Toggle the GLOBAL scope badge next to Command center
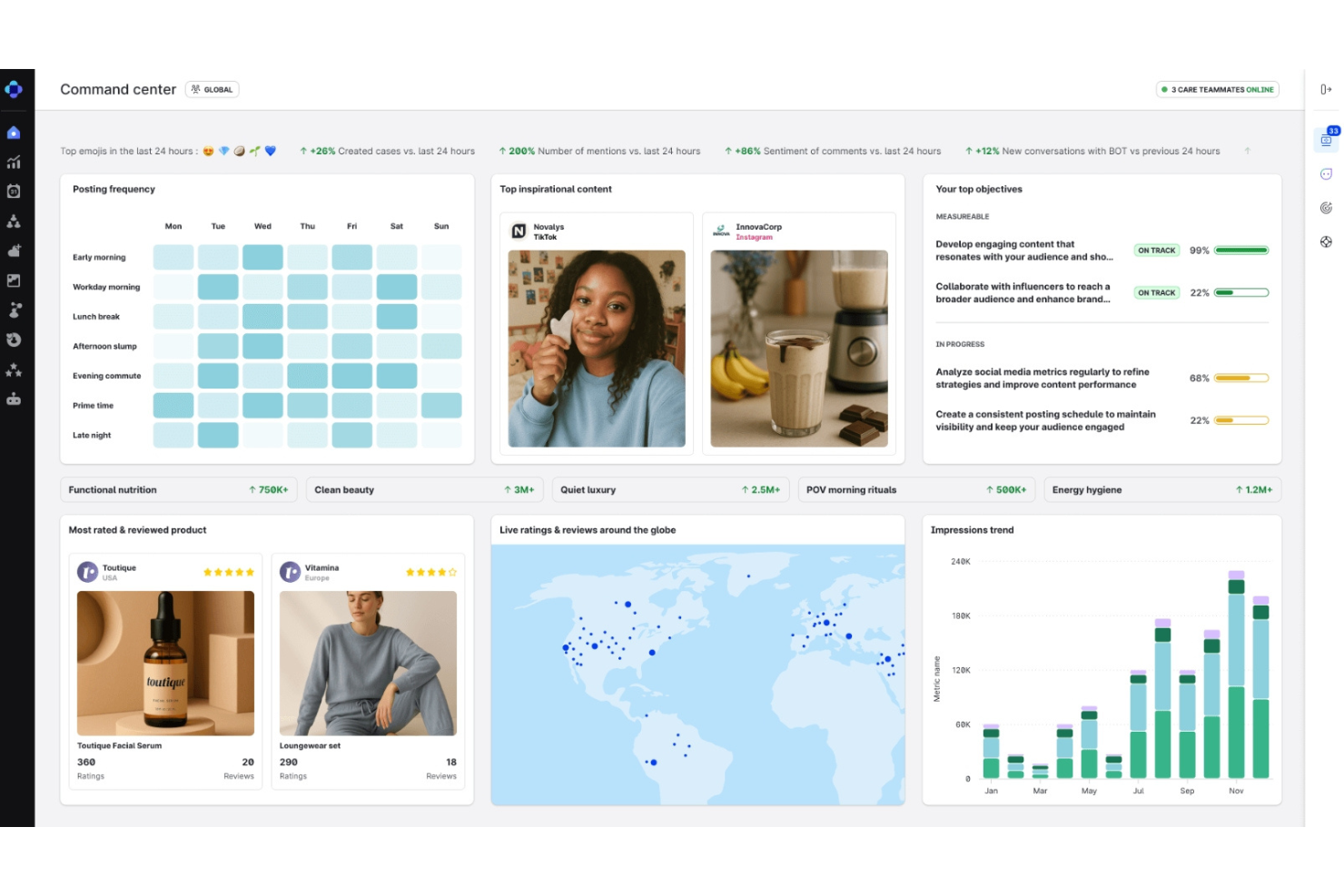The width and height of the screenshot is (1344, 896). (x=212, y=89)
